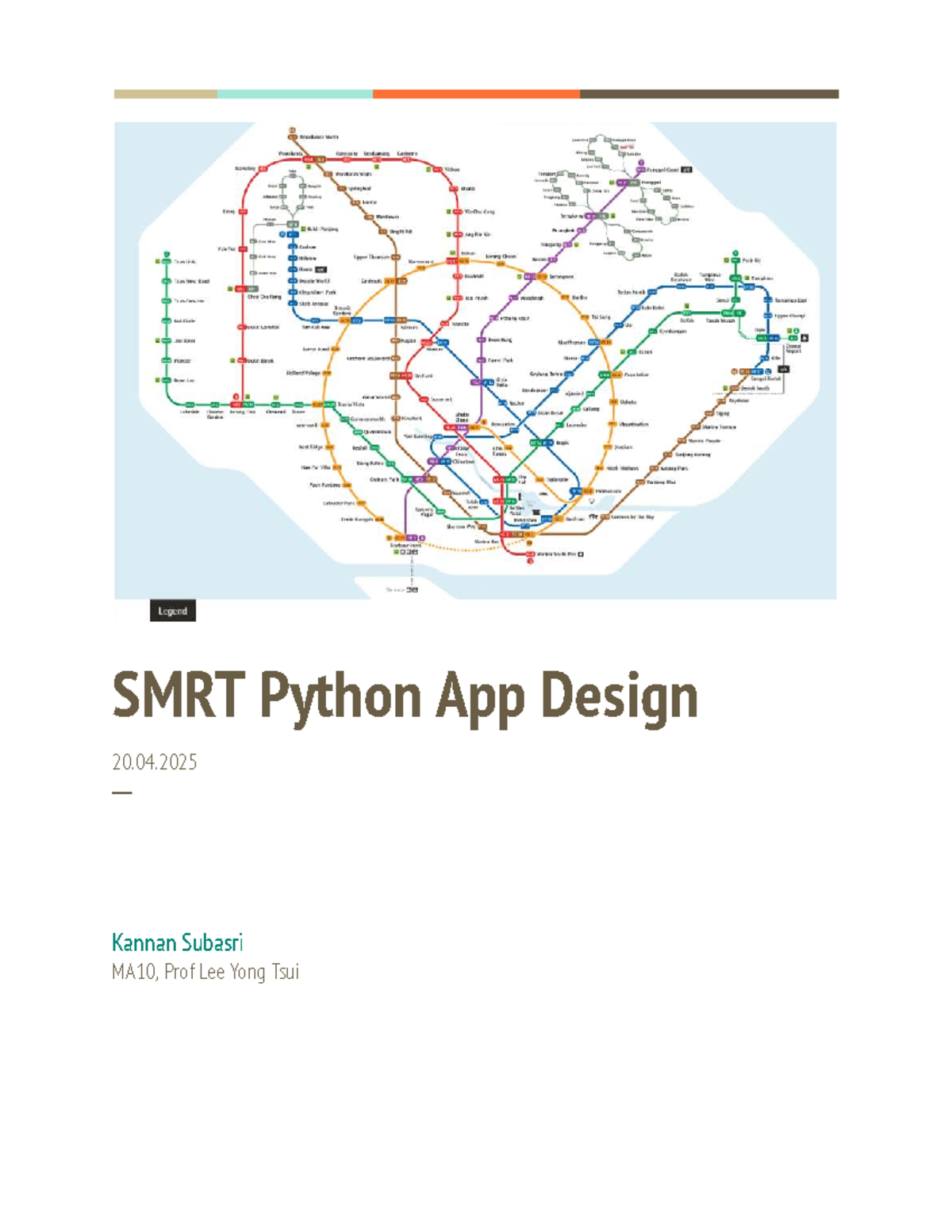Click the Legend button below the map

point(172,611)
